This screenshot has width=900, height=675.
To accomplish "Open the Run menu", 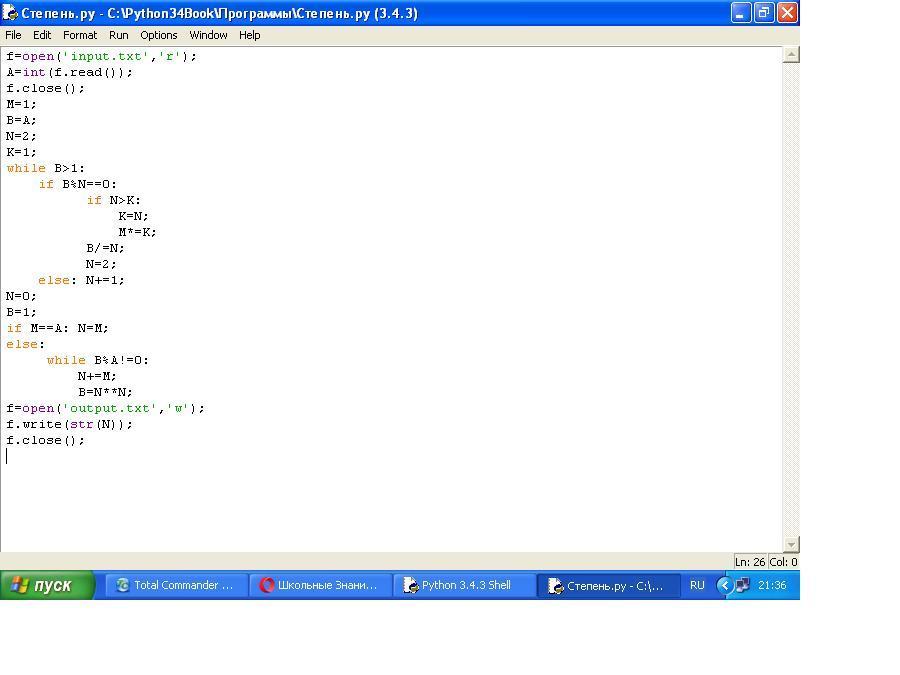I will click(119, 35).
